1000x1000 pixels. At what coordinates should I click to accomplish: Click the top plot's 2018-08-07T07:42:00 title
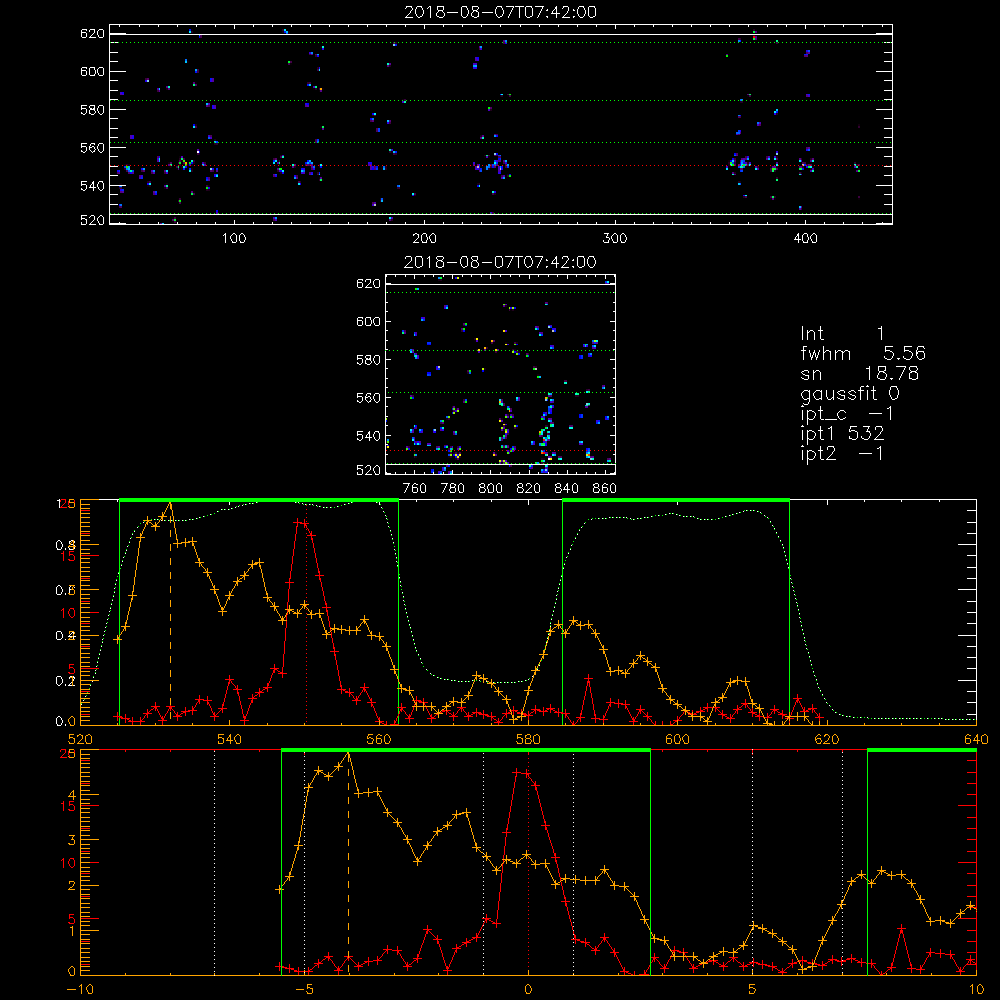tap(501, 12)
